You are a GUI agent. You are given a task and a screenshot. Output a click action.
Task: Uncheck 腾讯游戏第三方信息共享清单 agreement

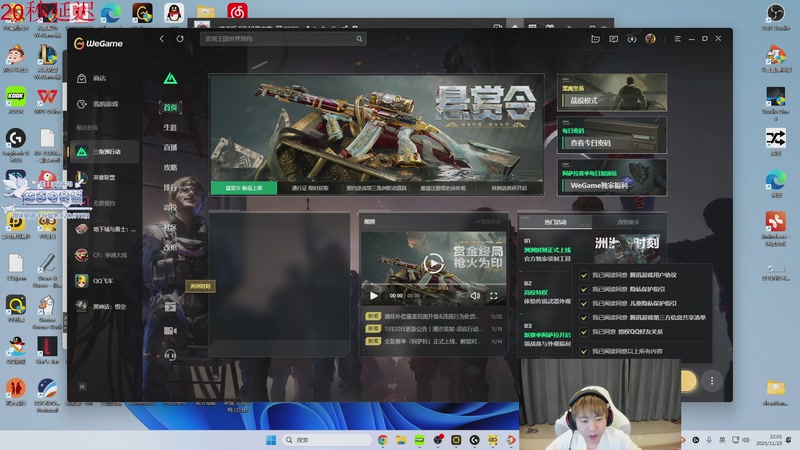click(584, 317)
